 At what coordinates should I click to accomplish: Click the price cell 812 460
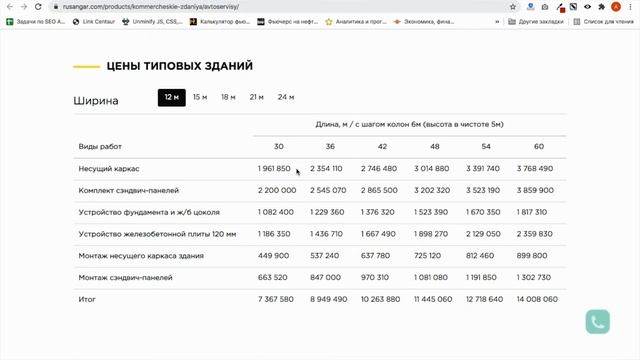480,256
